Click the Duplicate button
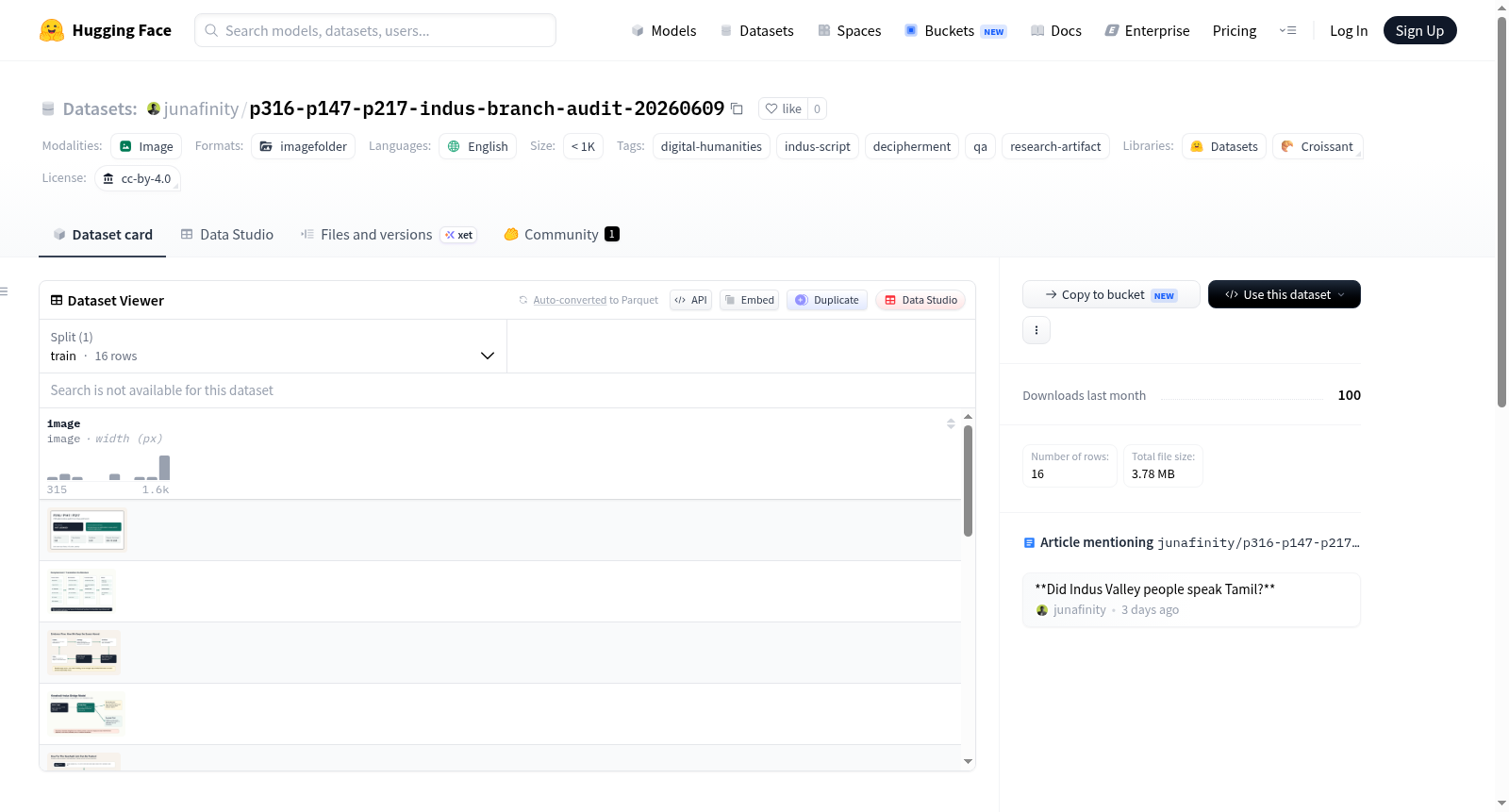Image resolution: width=1509 pixels, height=812 pixels. point(826,300)
